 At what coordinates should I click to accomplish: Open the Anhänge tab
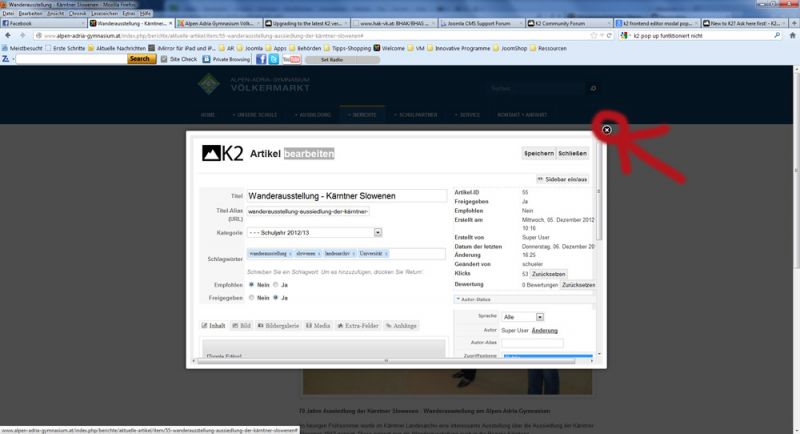point(401,325)
